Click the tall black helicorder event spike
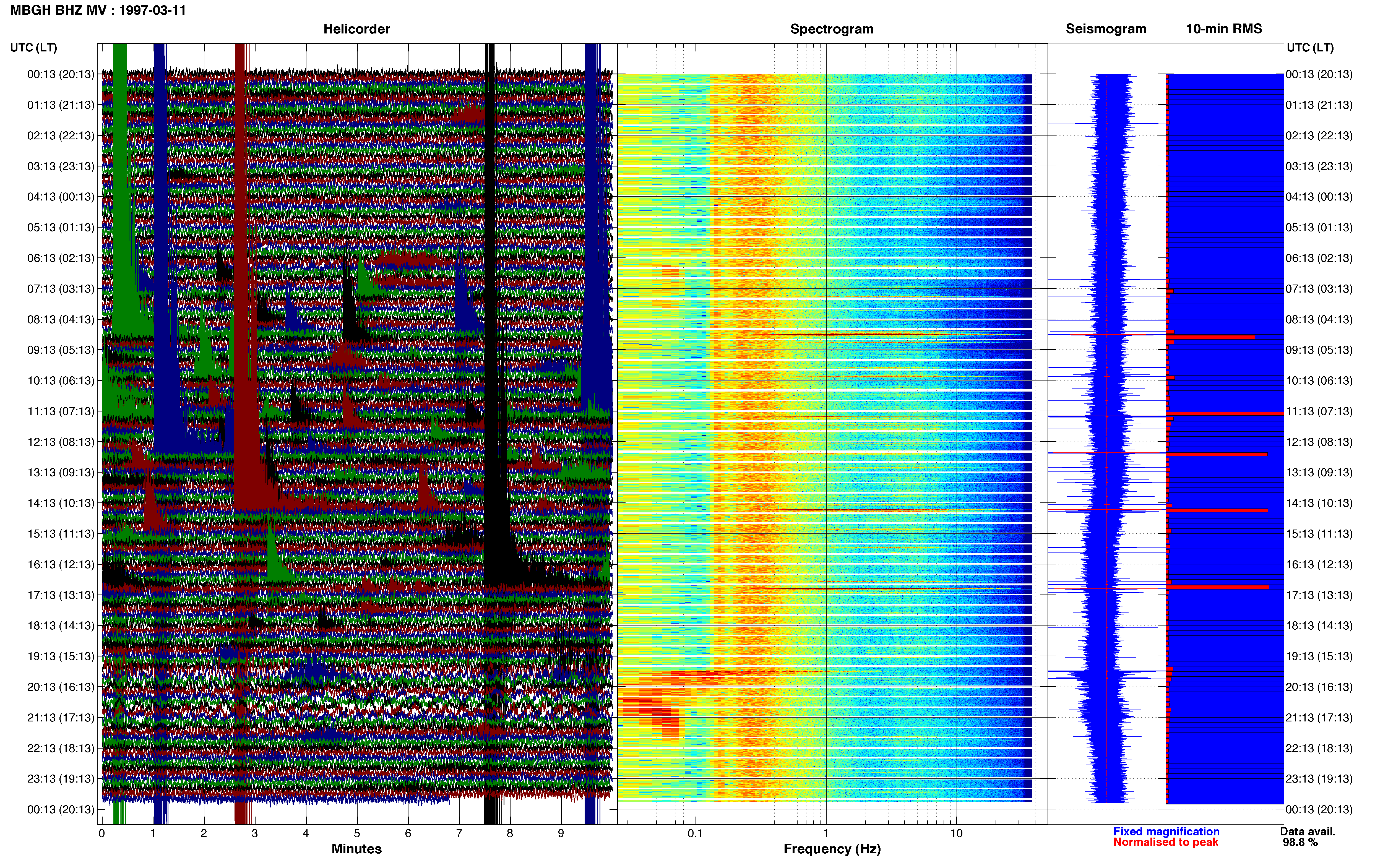 (x=491, y=310)
